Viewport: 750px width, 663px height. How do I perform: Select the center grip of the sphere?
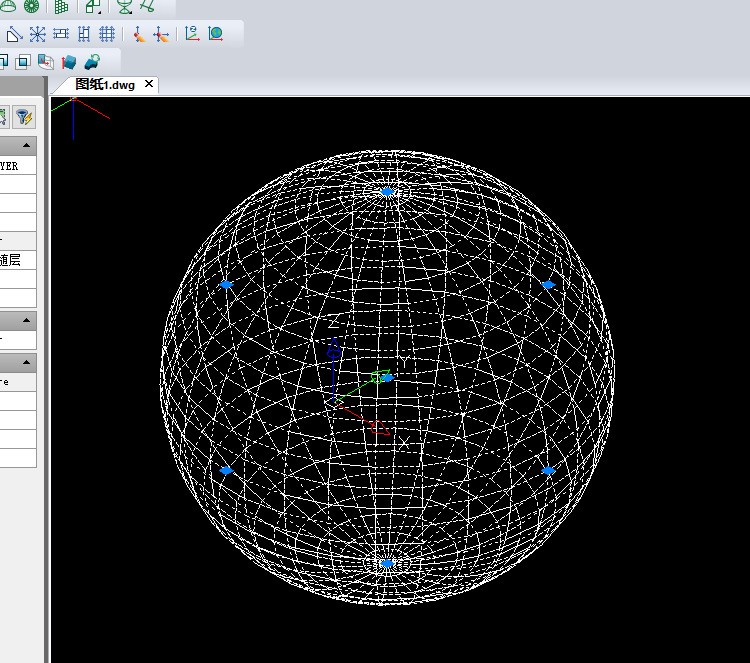[388, 378]
